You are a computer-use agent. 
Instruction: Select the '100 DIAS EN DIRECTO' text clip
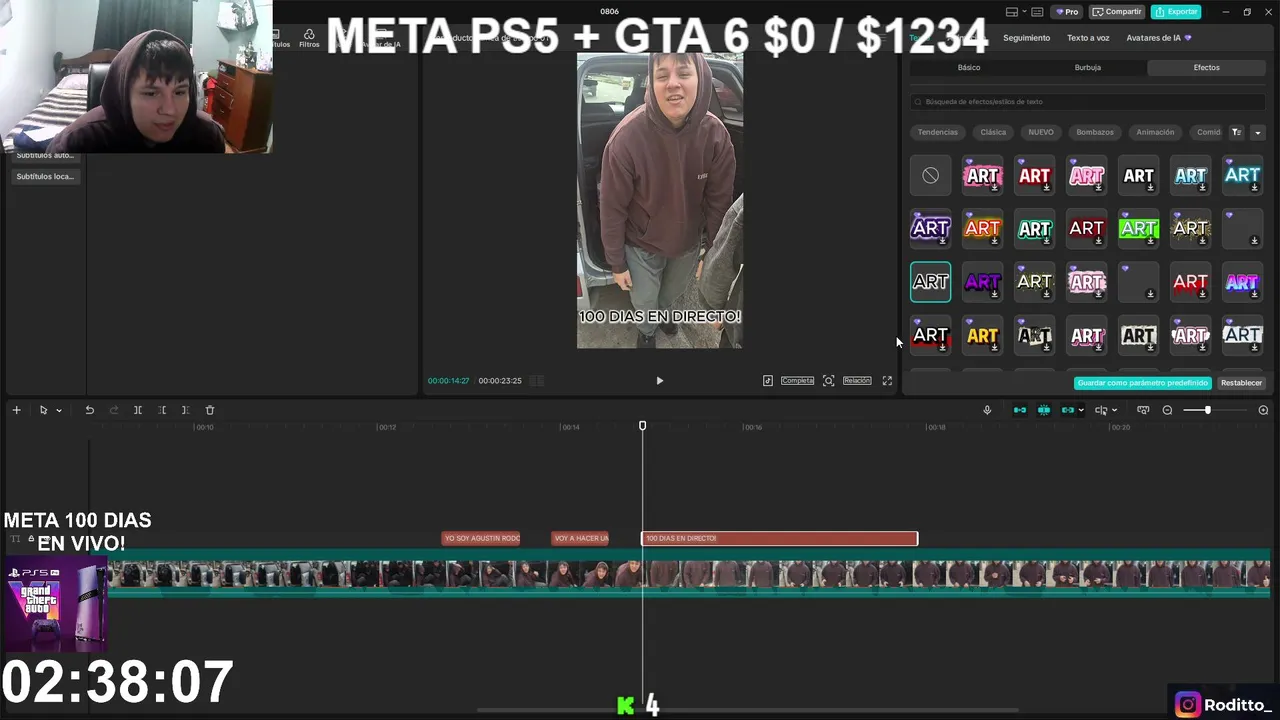point(779,539)
